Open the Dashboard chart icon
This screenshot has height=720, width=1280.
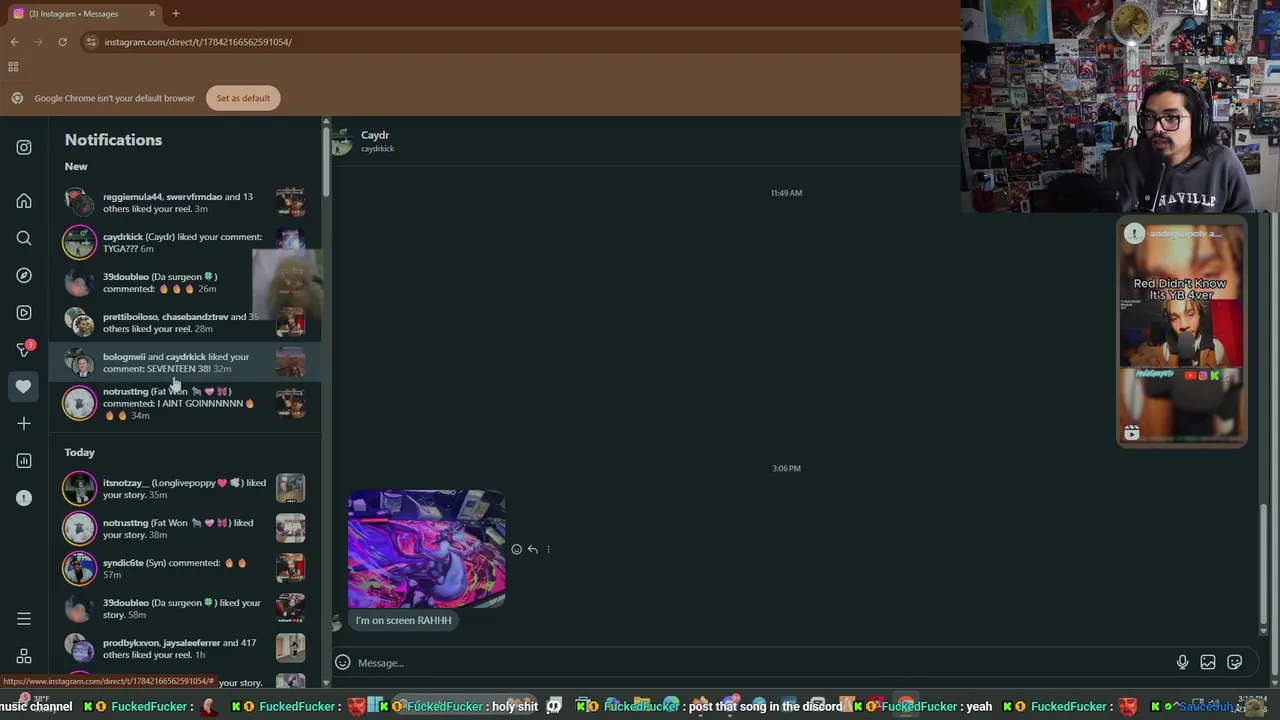point(24,460)
